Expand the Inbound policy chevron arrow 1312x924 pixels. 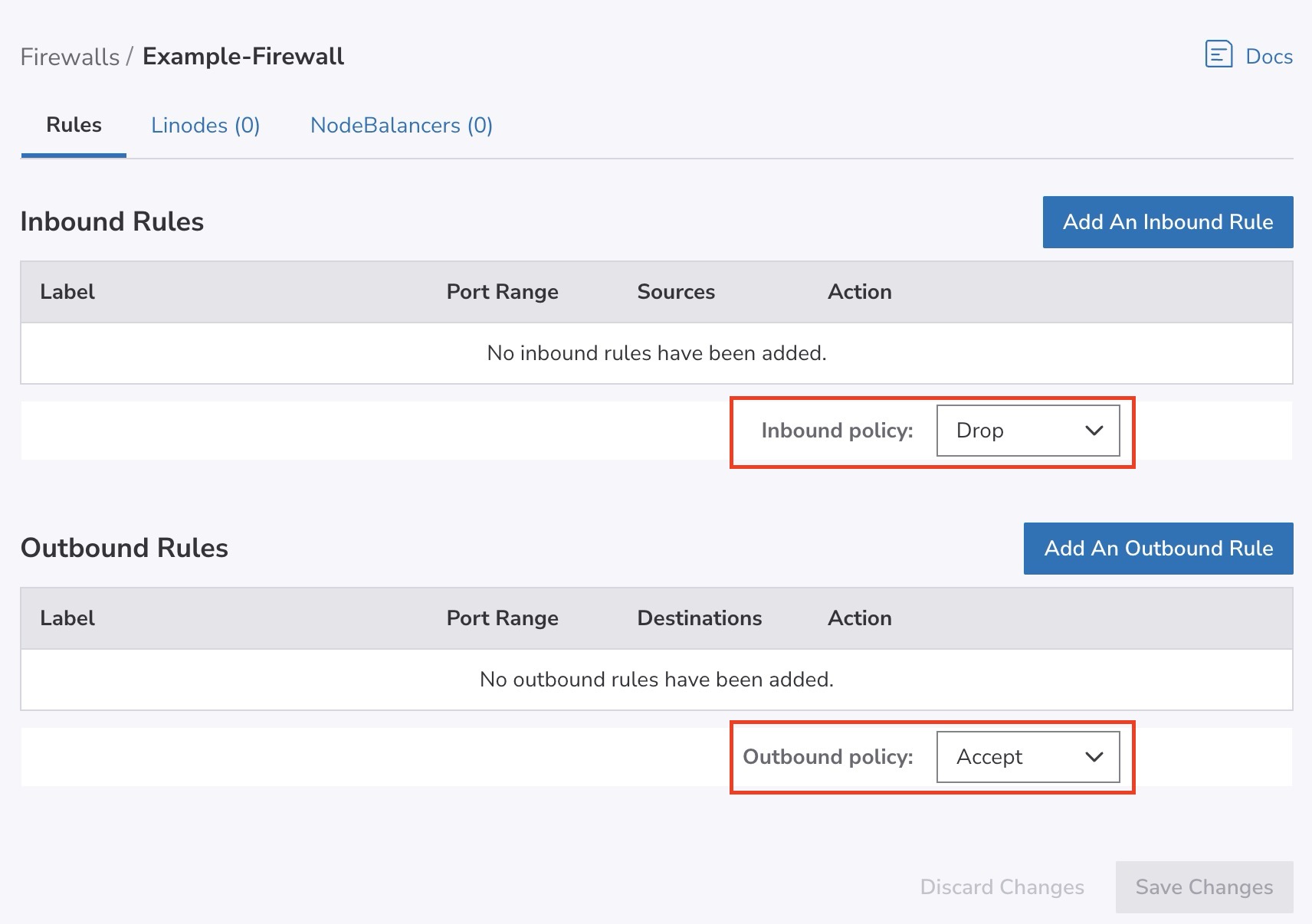pos(1094,431)
